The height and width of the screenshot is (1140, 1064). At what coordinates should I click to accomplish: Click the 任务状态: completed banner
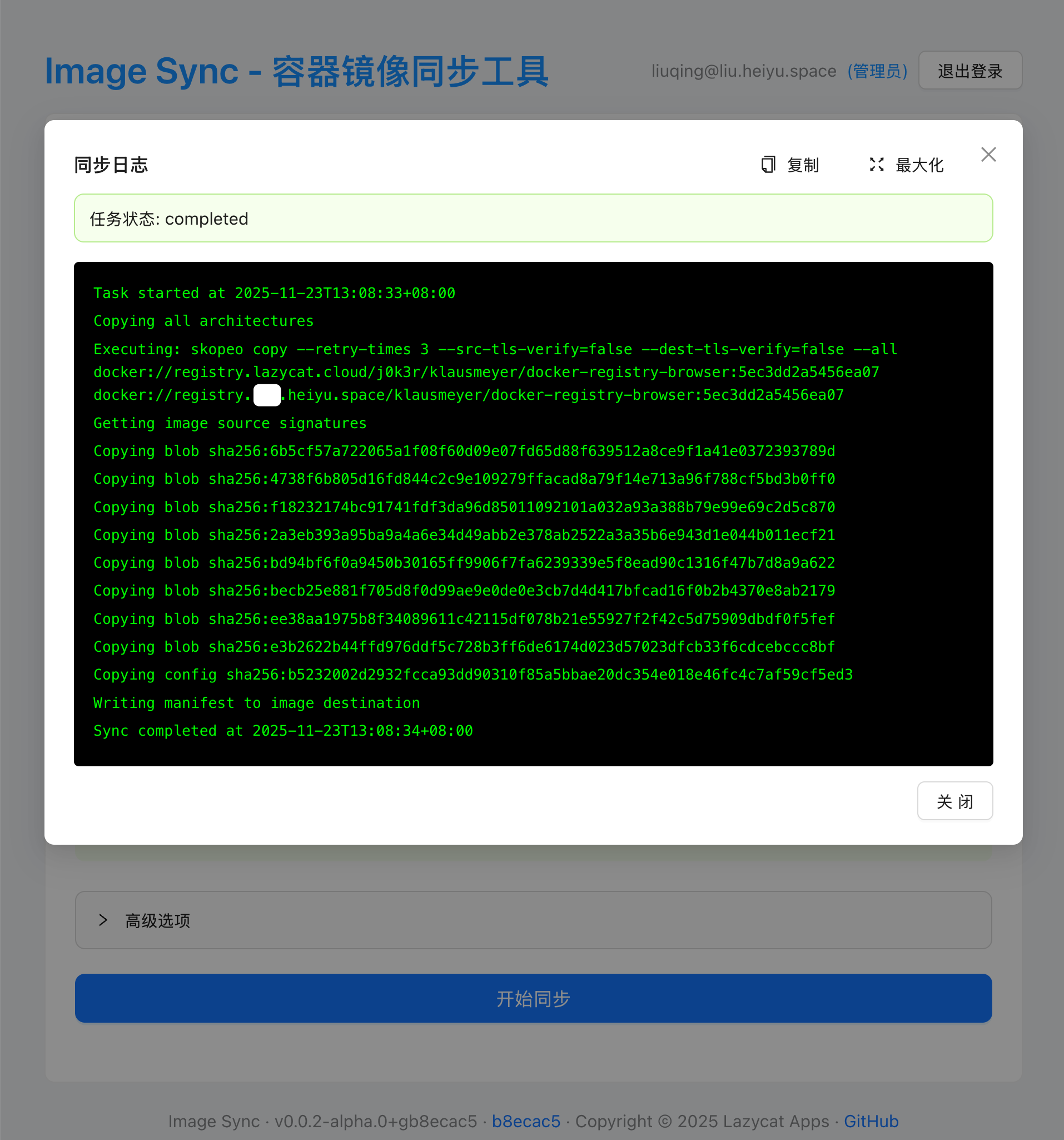click(x=533, y=218)
